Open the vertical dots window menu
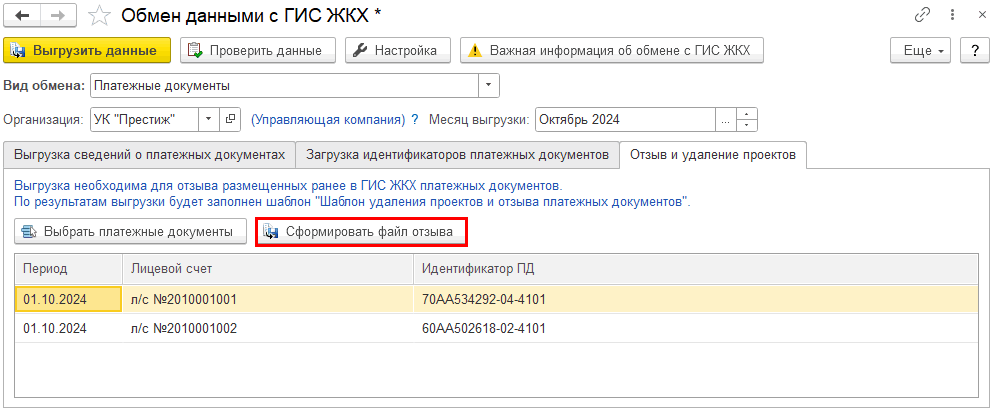This screenshot has height=408, width=998. point(949,16)
